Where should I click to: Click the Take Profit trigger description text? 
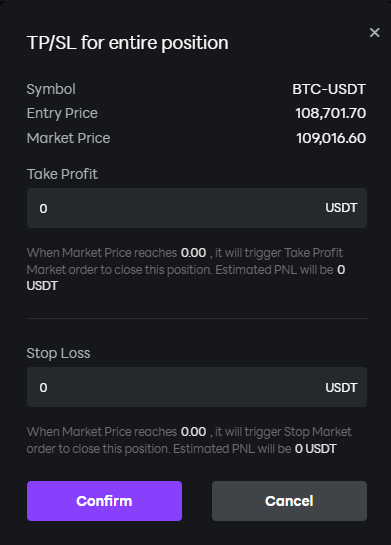(x=186, y=269)
